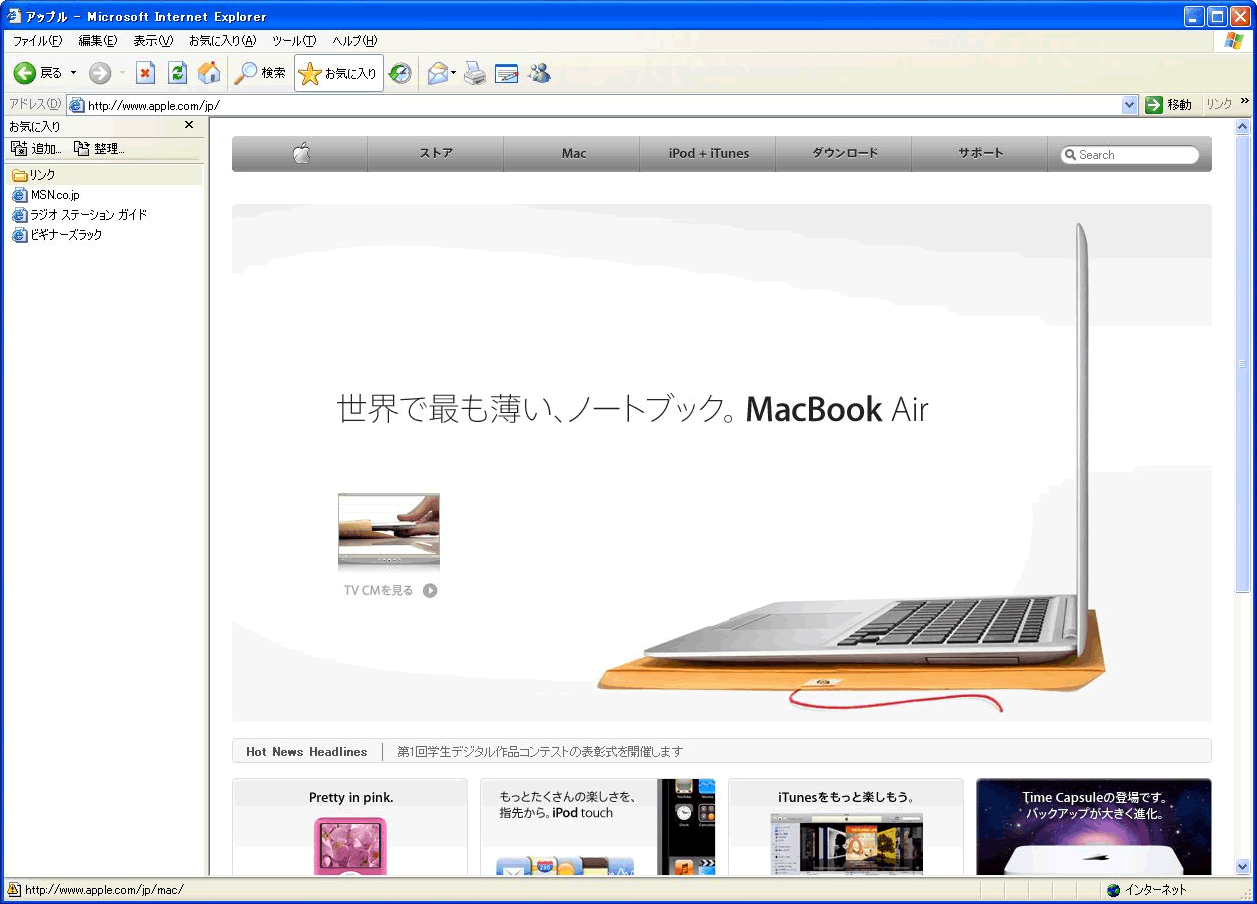Expand the address bar dropdown list
Screen dimensions: 1257x904
(x=1130, y=105)
